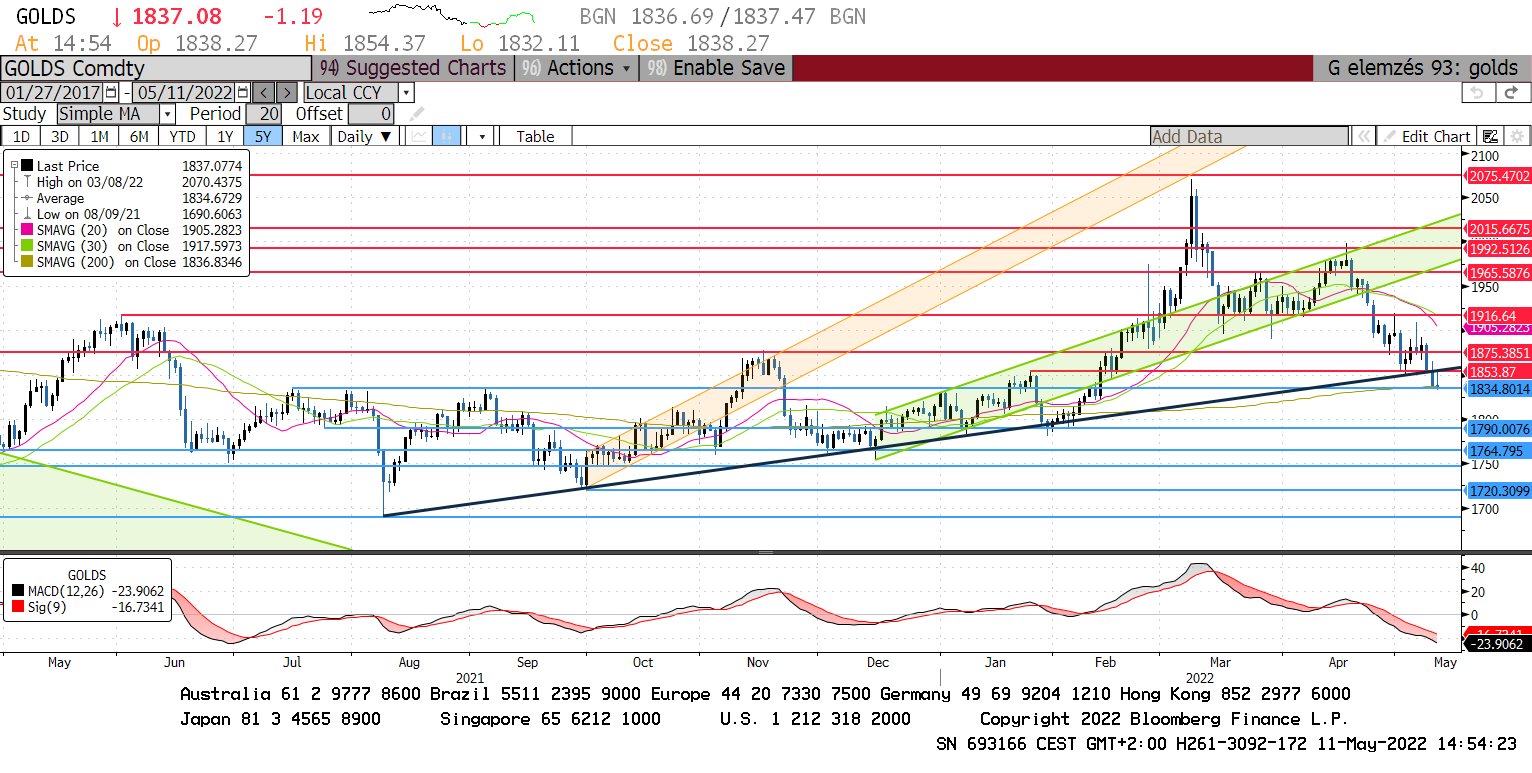This screenshot has width=1532, height=773.
Task: Open the end date calendar picker
Action: coord(241,92)
